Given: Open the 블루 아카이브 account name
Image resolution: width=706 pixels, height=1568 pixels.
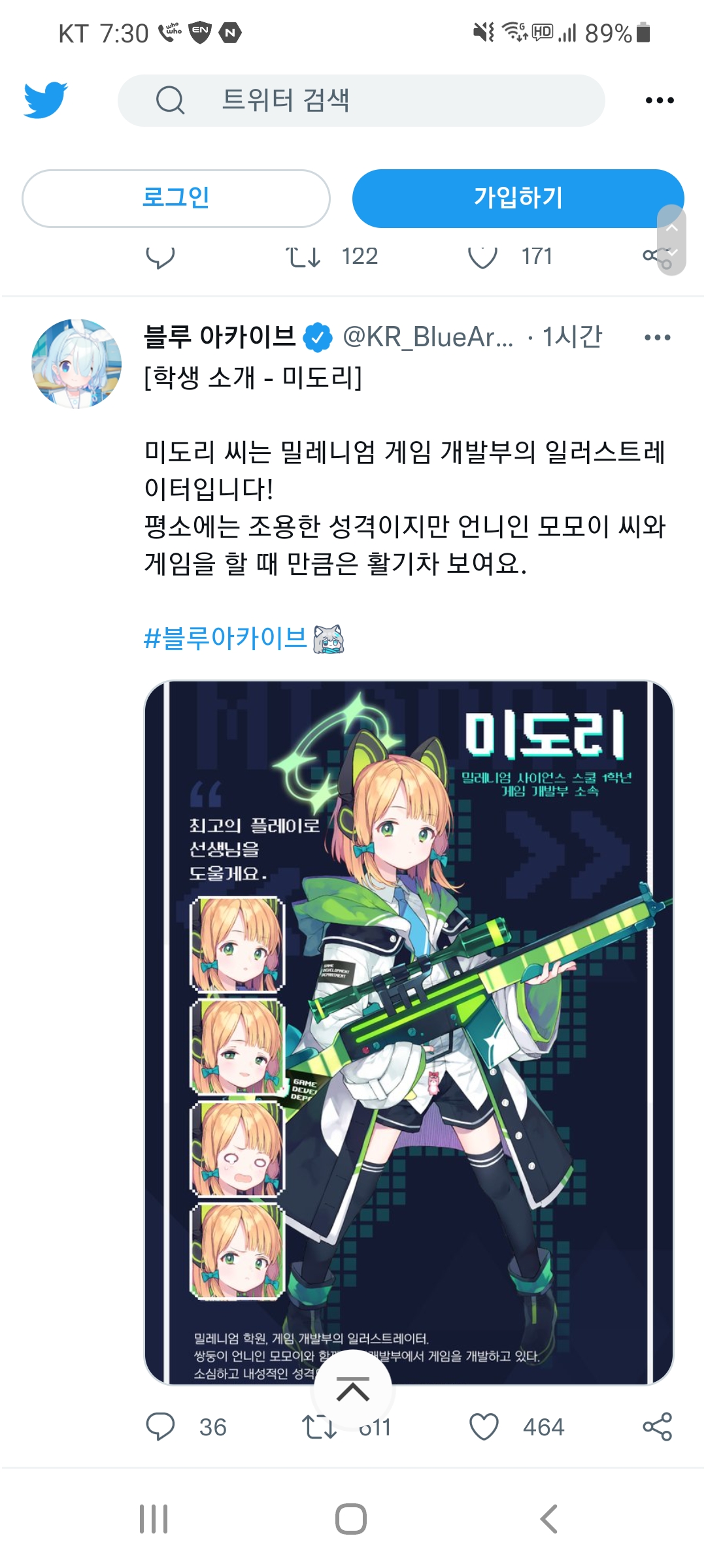Looking at the screenshot, I should click(220, 337).
